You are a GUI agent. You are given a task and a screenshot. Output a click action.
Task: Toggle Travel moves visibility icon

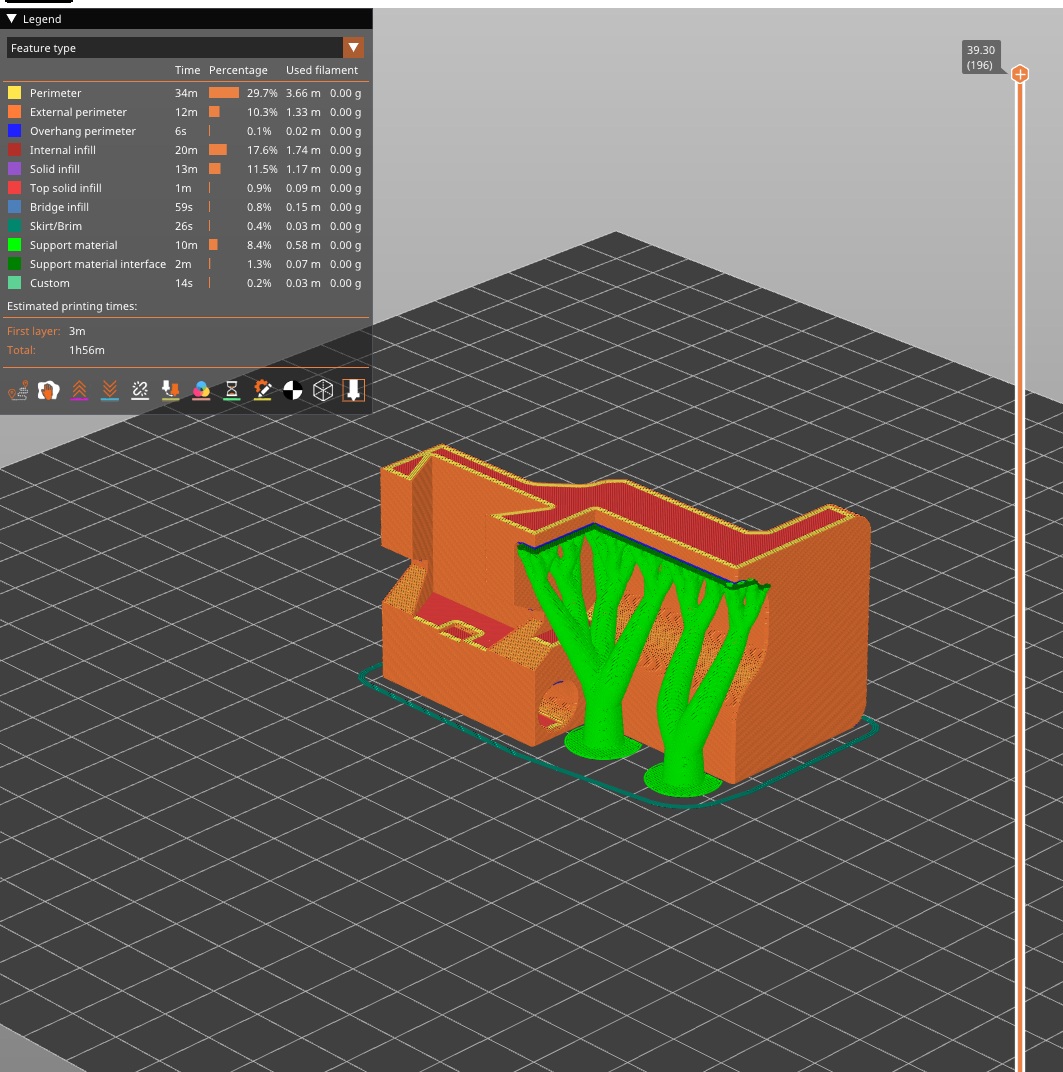click(18, 390)
